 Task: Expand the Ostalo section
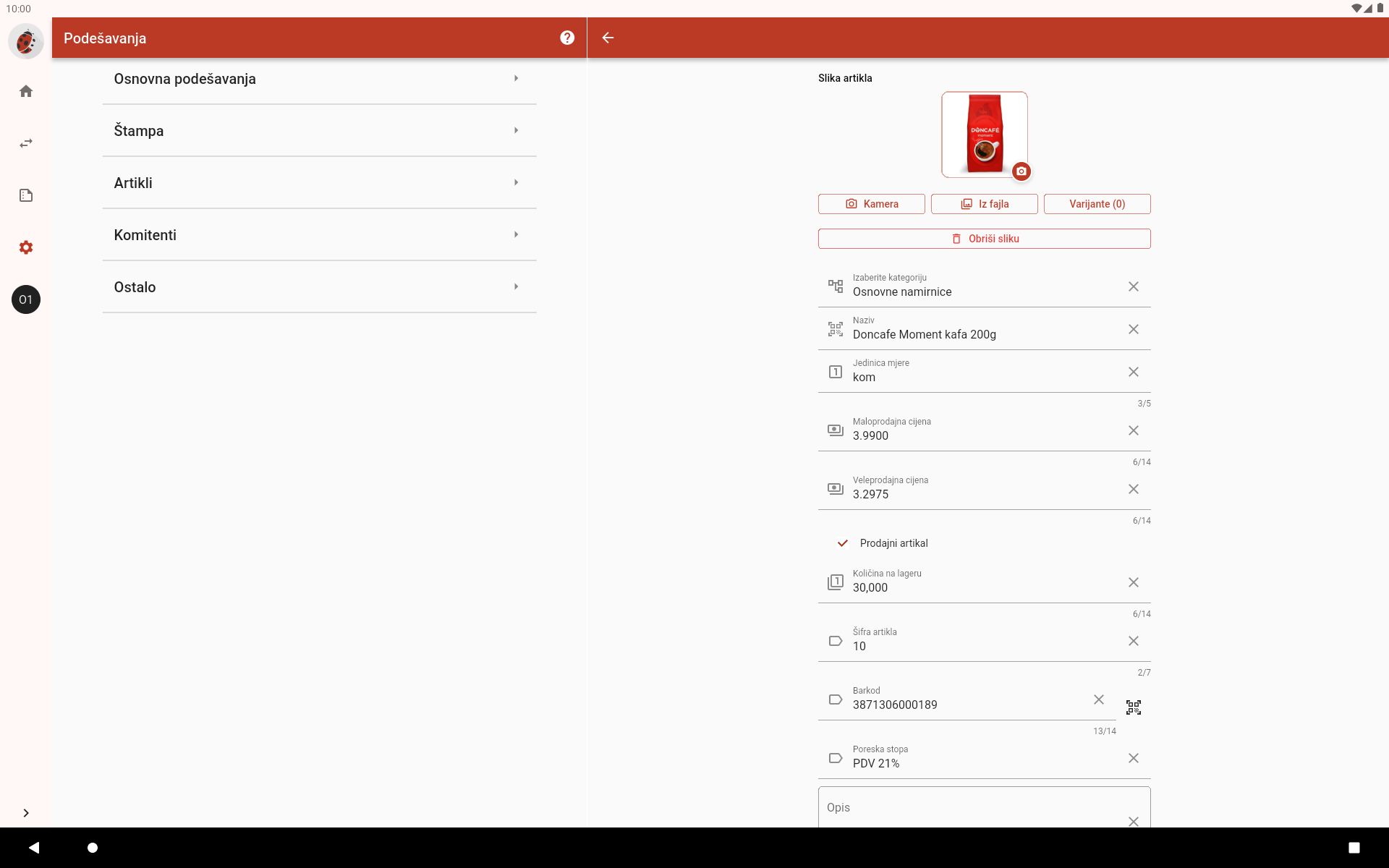319,287
